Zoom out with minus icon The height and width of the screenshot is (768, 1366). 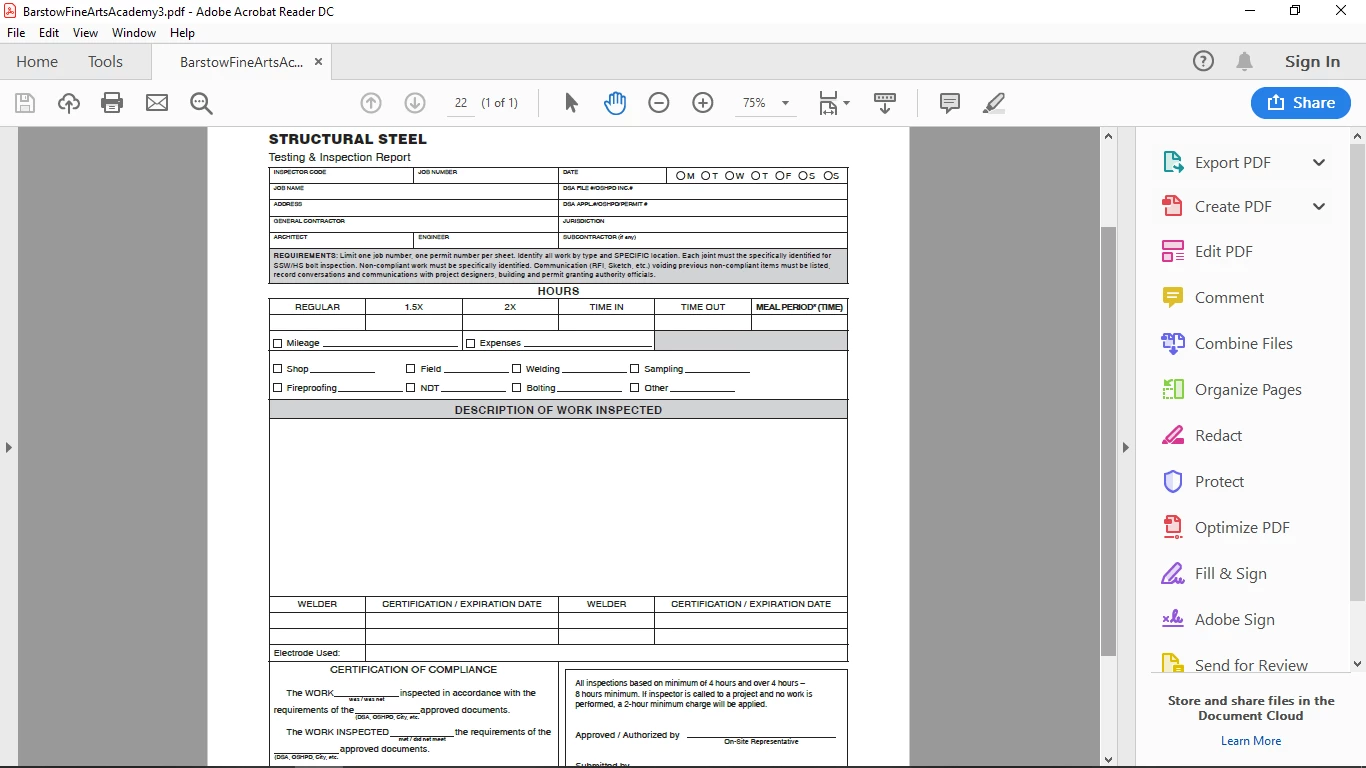point(658,103)
